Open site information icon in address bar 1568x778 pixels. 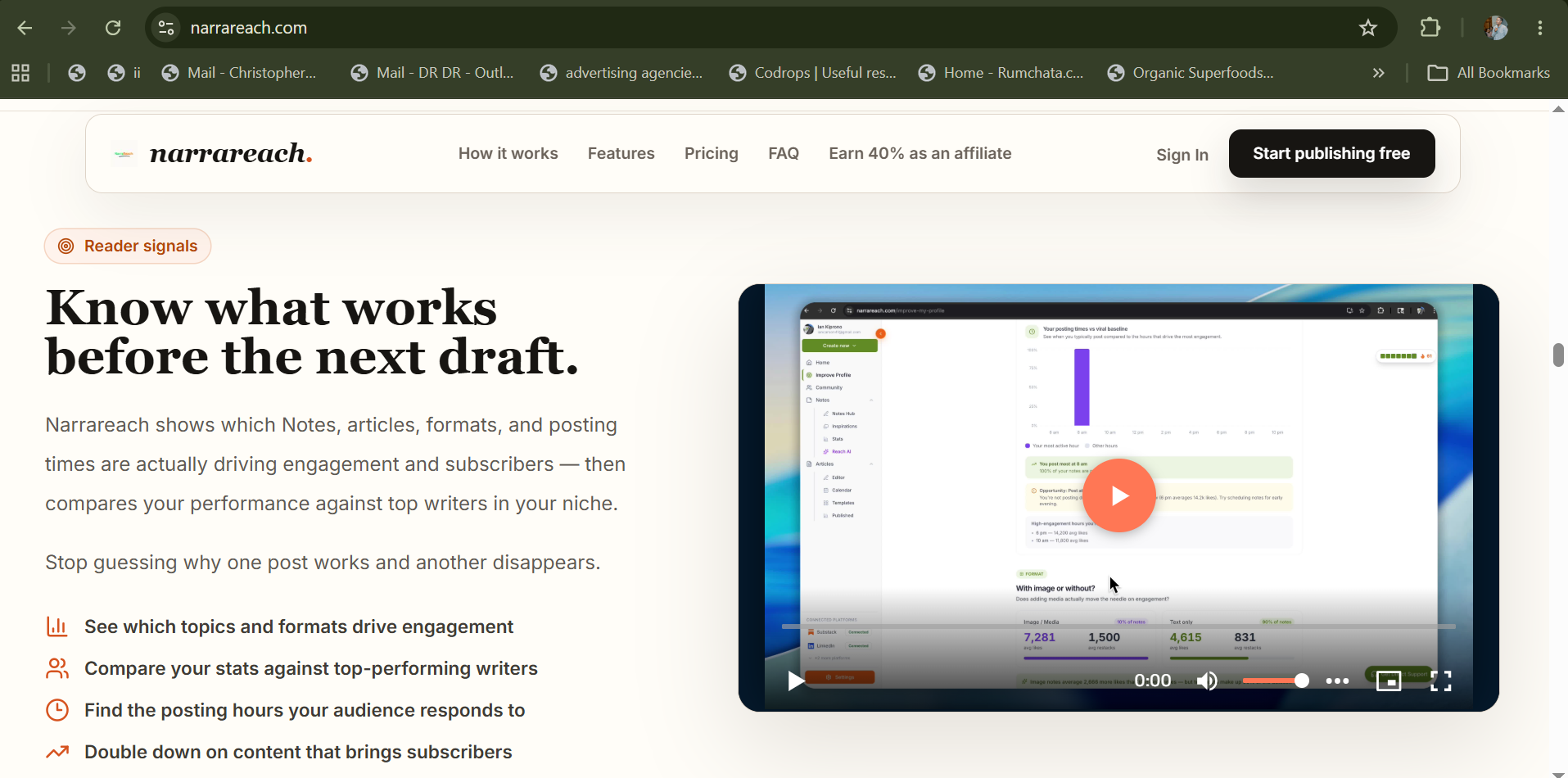(x=166, y=28)
